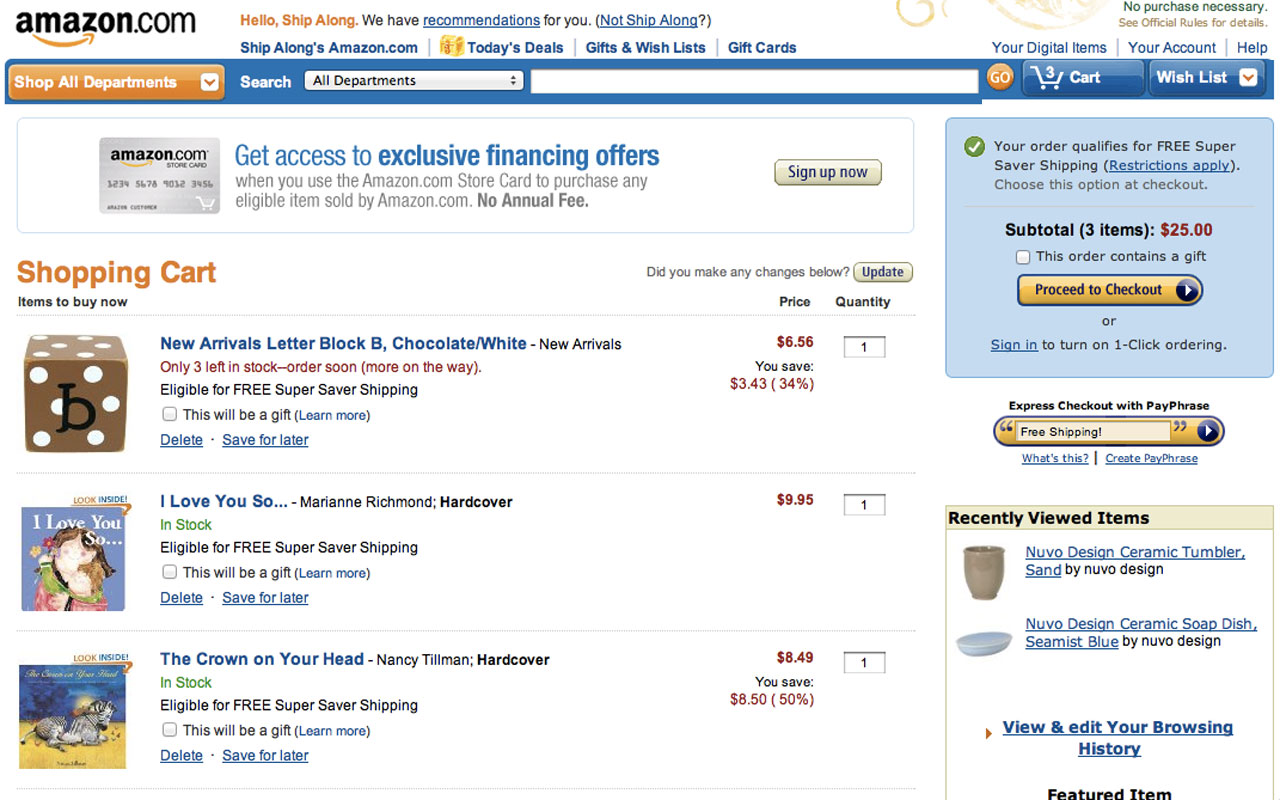This screenshot has height=800, width=1280.
Task: Click quantity box for Letter Block B
Action: [x=864, y=347]
